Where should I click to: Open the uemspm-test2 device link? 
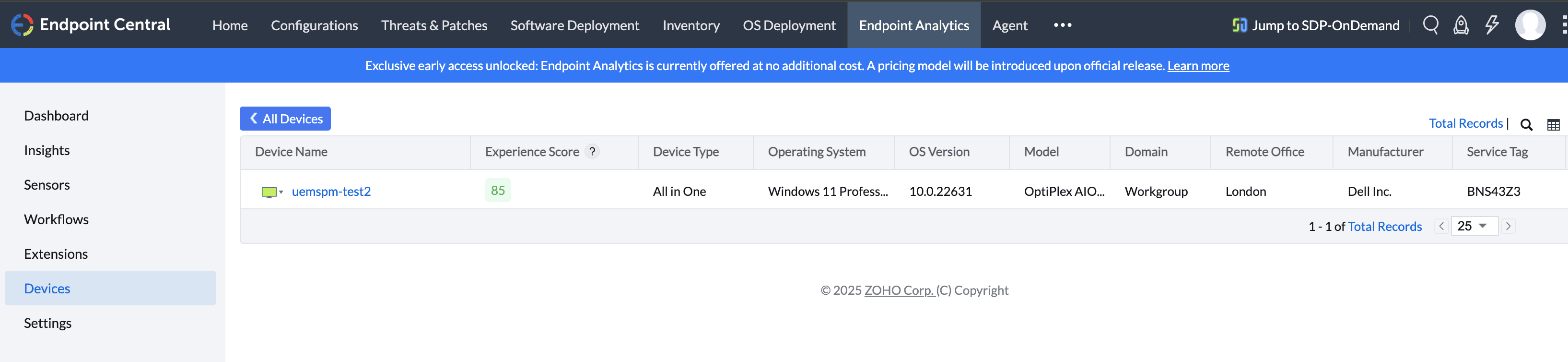pos(331,192)
